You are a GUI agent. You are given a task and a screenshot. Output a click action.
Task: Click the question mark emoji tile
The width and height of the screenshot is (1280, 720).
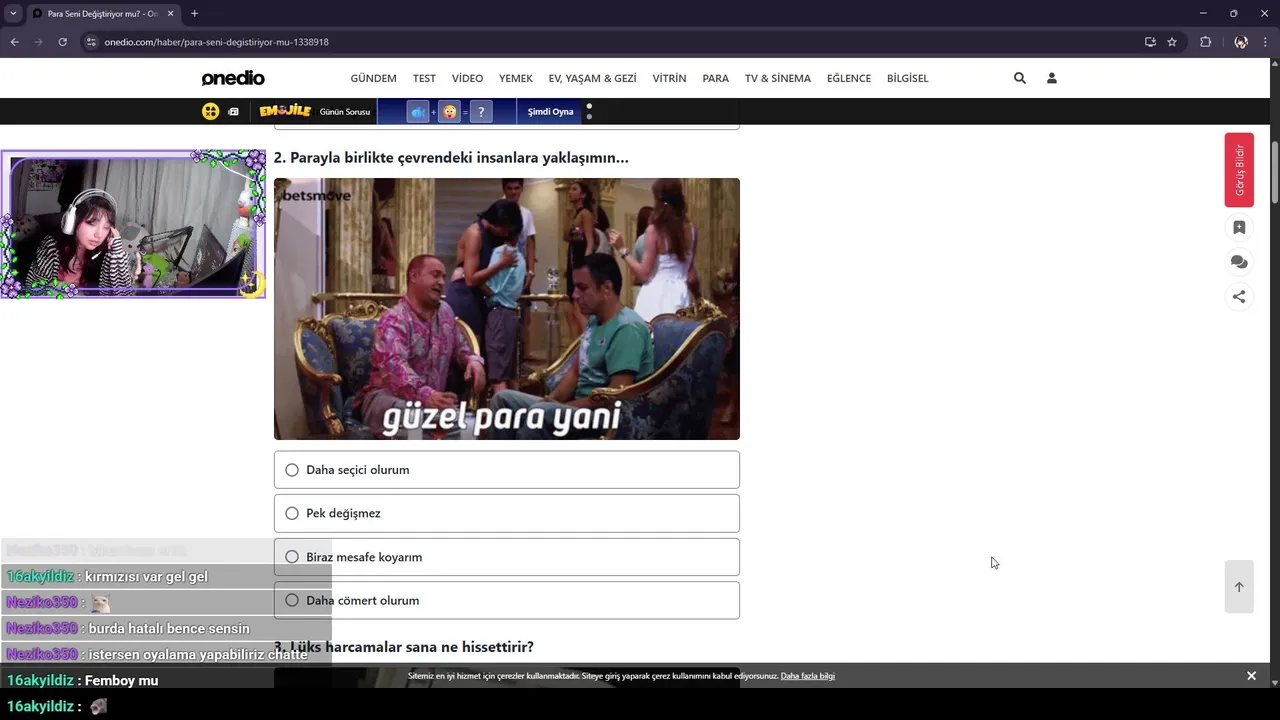[481, 112]
